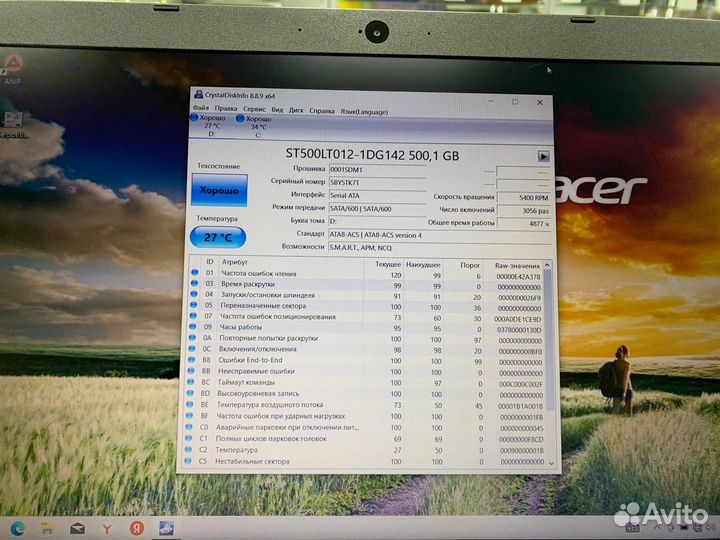The image size is (720, 540).
Task: Click the Прошивка field 0001SDM1
Action: (377, 170)
